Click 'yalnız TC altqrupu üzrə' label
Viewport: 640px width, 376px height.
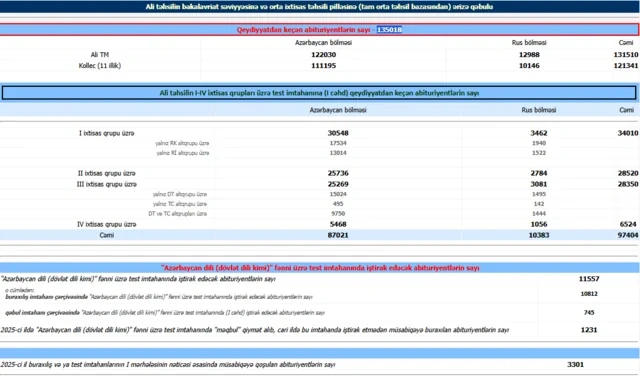coord(180,204)
